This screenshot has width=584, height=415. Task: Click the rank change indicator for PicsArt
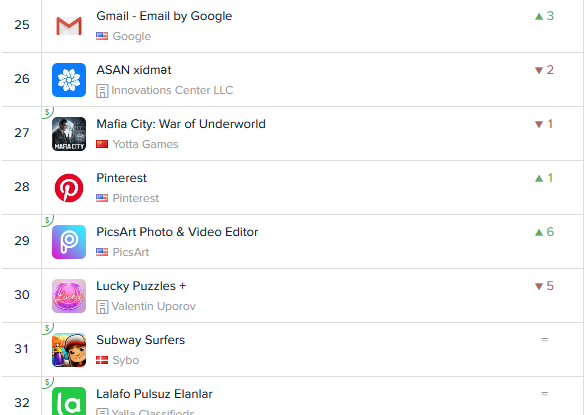[544, 232]
